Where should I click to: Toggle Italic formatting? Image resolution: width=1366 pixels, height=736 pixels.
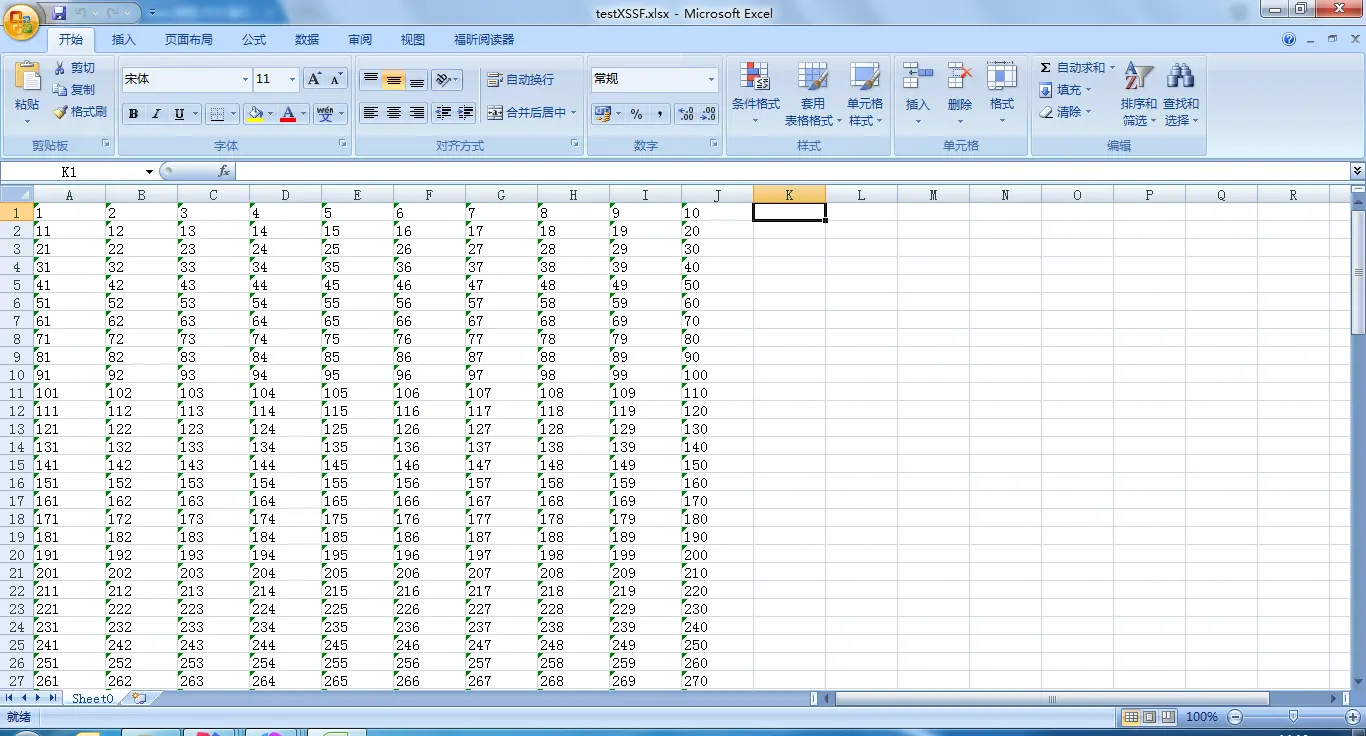click(156, 114)
